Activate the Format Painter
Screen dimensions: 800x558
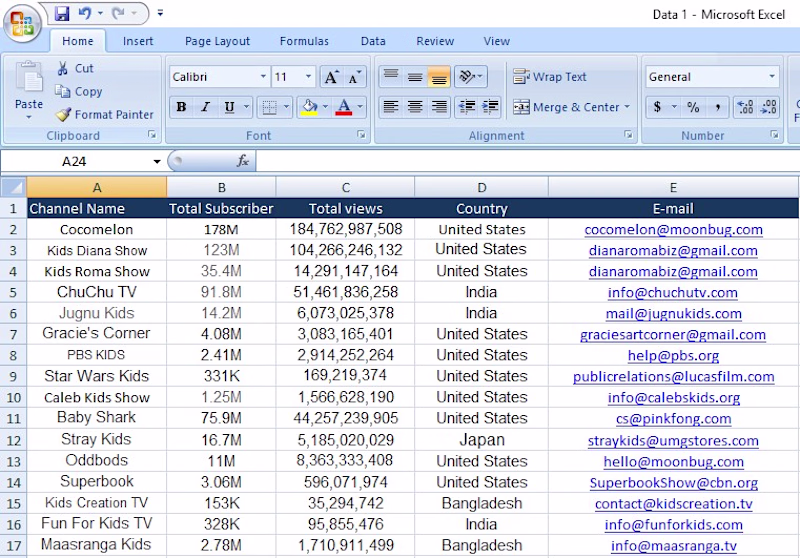coord(104,114)
